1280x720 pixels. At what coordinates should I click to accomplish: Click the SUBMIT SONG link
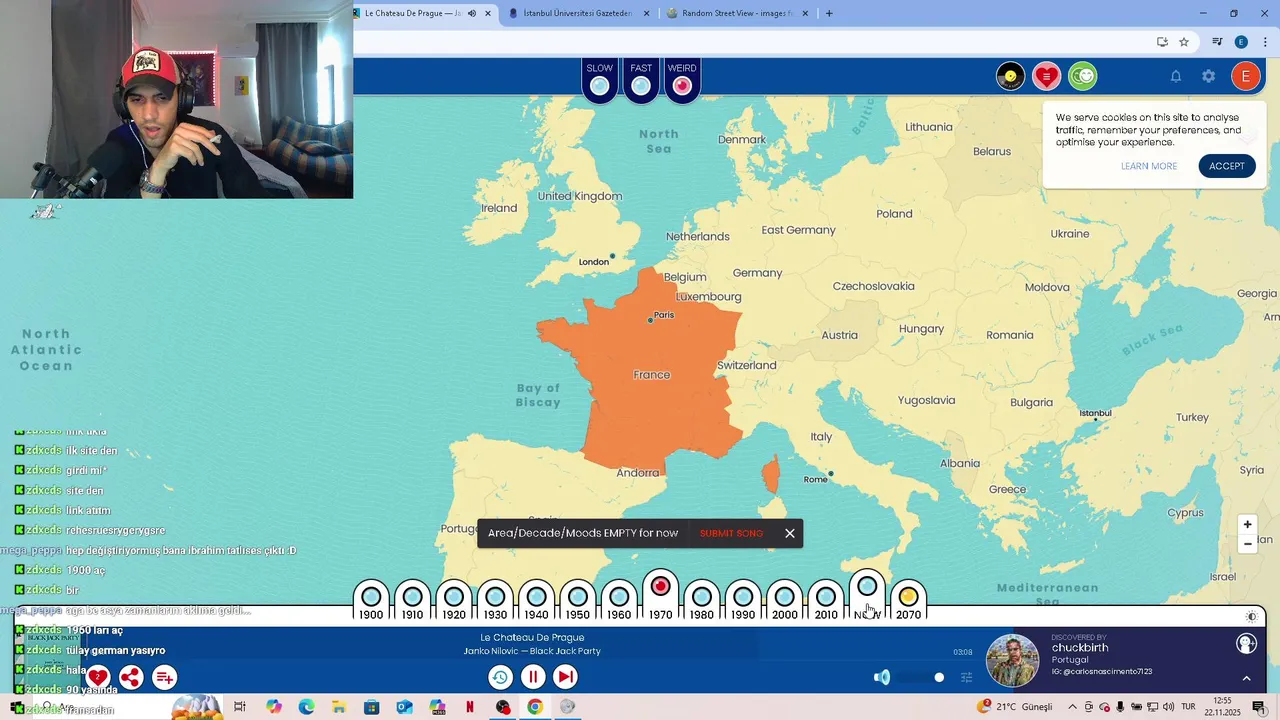click(x=731, y=533)
